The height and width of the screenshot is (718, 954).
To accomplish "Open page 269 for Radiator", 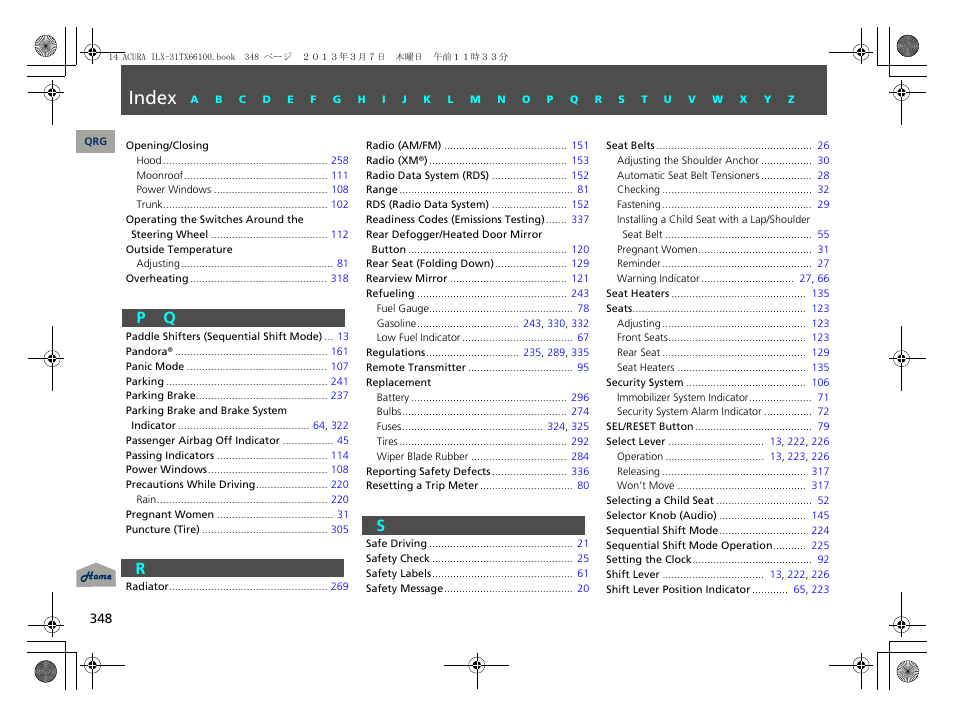I will (x=339, y=586).
